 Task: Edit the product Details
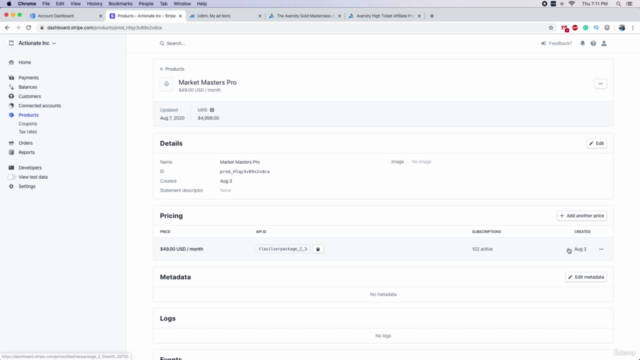[x=596, y=144]
